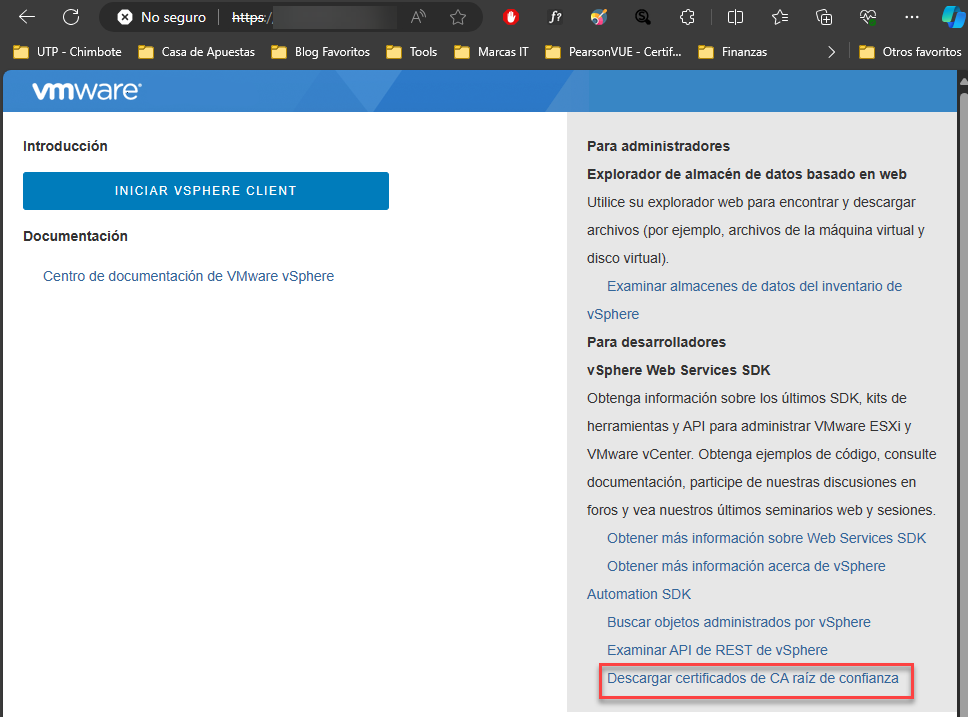Image resolution: width=968 pixels, height=717 pixels.
Task: Open the Favorites list icon
Action: [780, 17]
